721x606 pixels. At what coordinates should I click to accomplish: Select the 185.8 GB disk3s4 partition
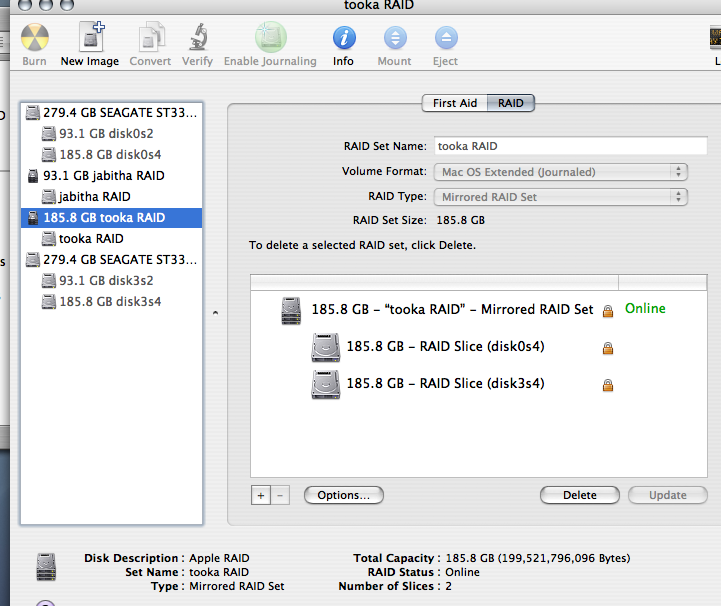(111, 302)
